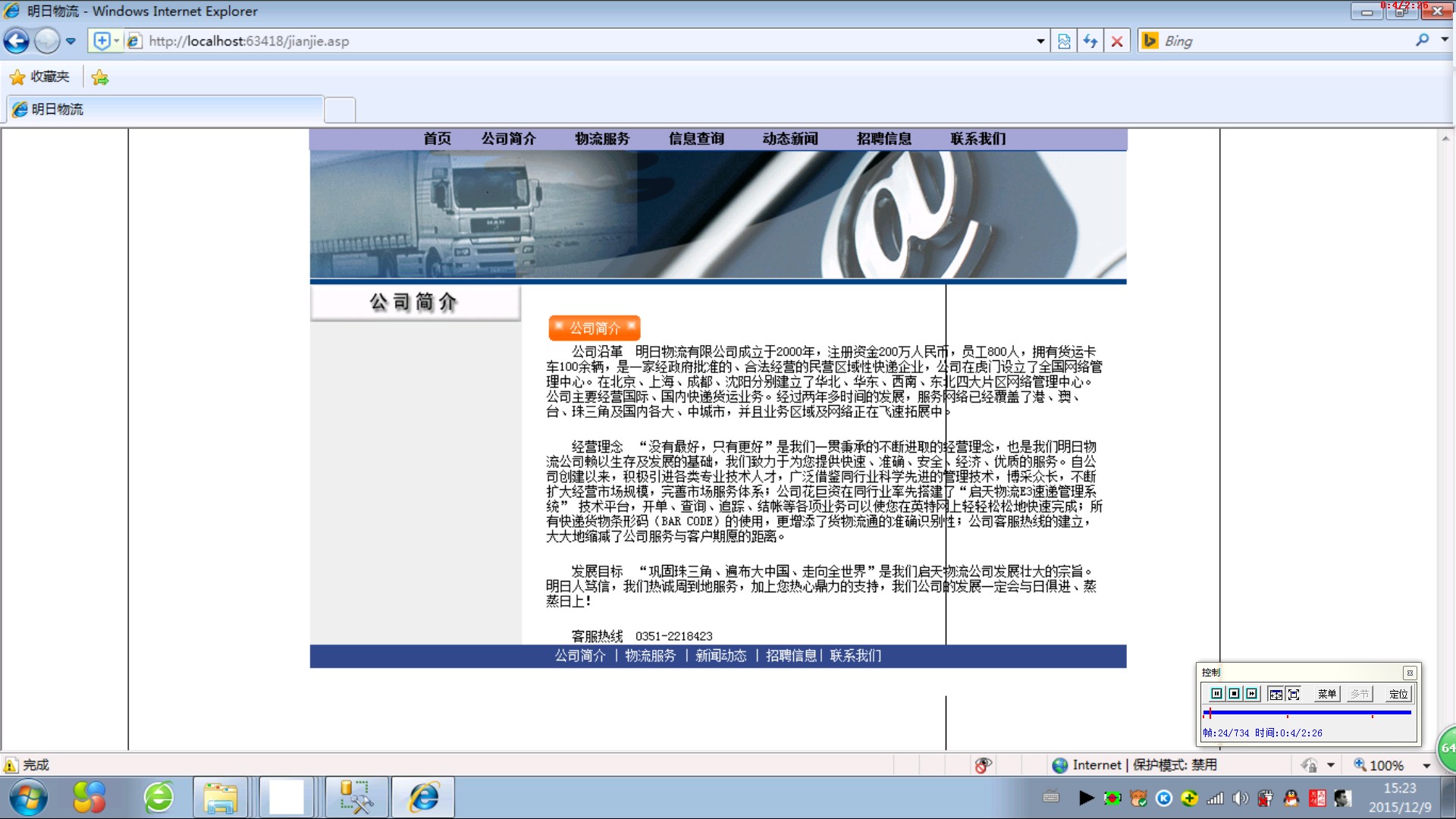Screen dimensions: 1456x819
Task: Fast-forward playback in the 控制 panel
Action: pyautogui.click(x=1251, y=694)
